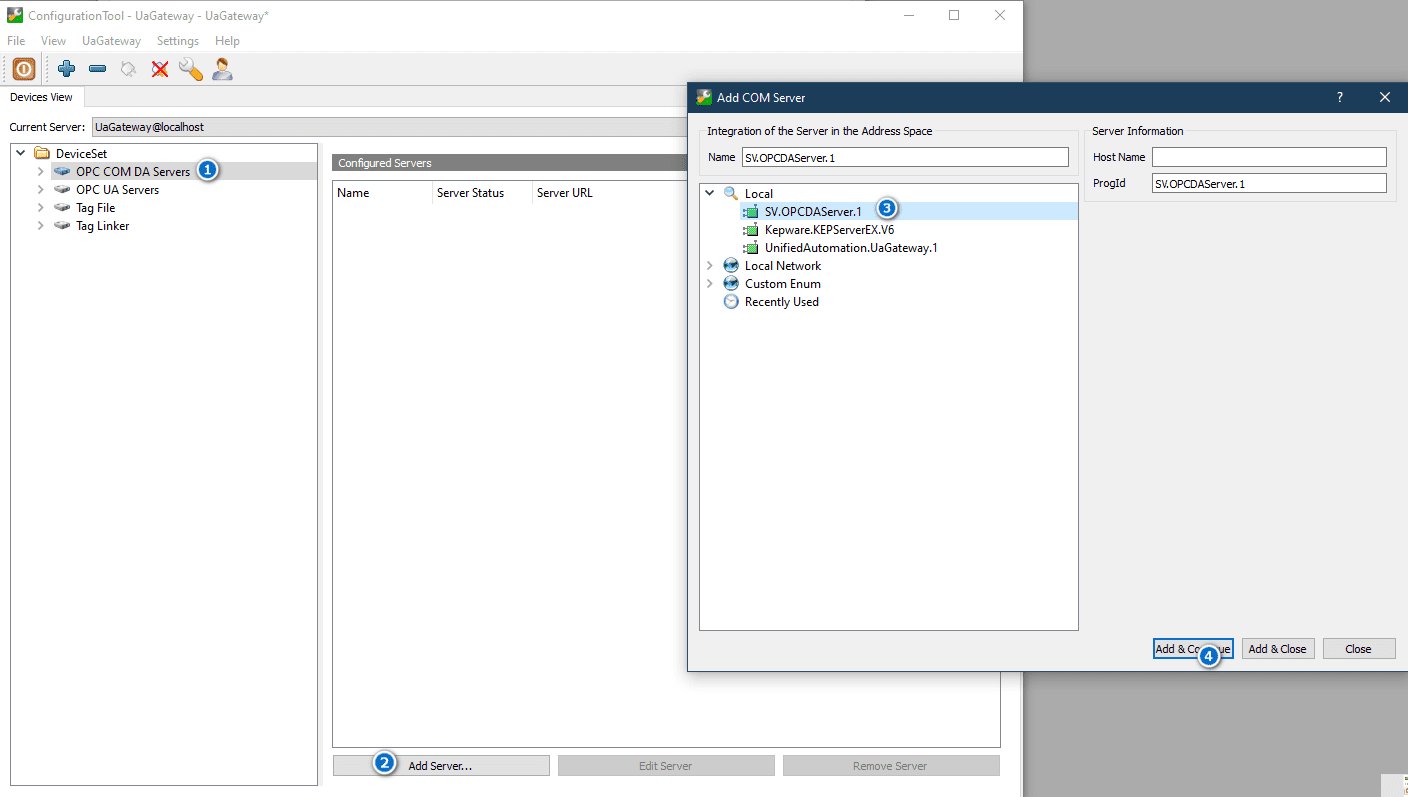Image resolution: width=1408 pixels, height=797 pixels.
Task: Click the OPC UA Servers device icon
Action: pyautogui.click(x=62, y=190)
